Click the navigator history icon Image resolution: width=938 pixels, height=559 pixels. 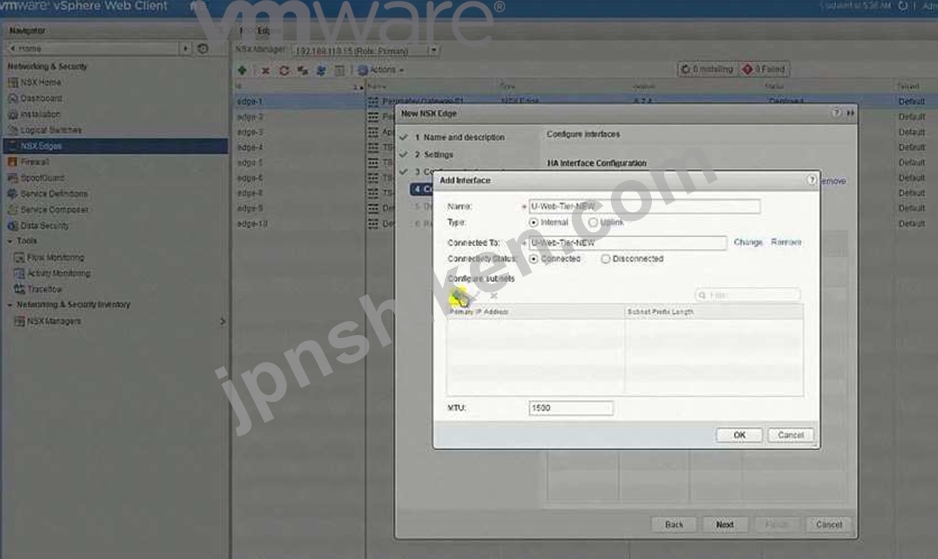pyautogui.click(x=203, y=48)
